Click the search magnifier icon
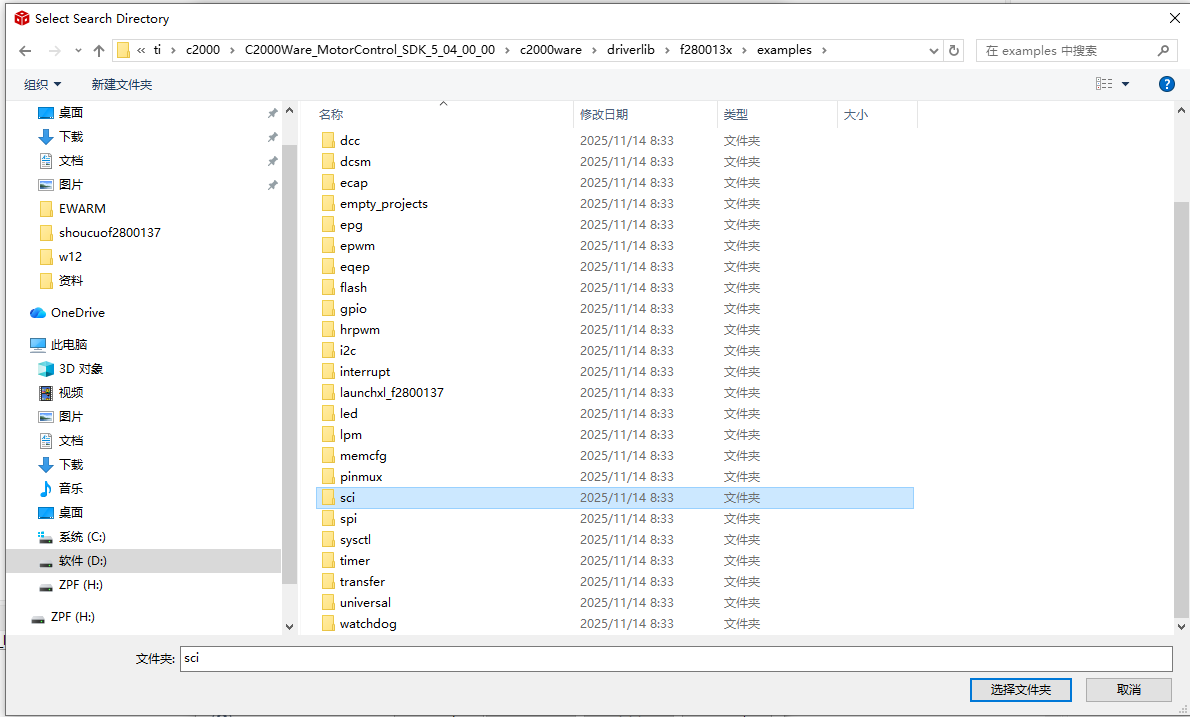1190x717 pixels. pyautogui.click(x=1163, y=51)
